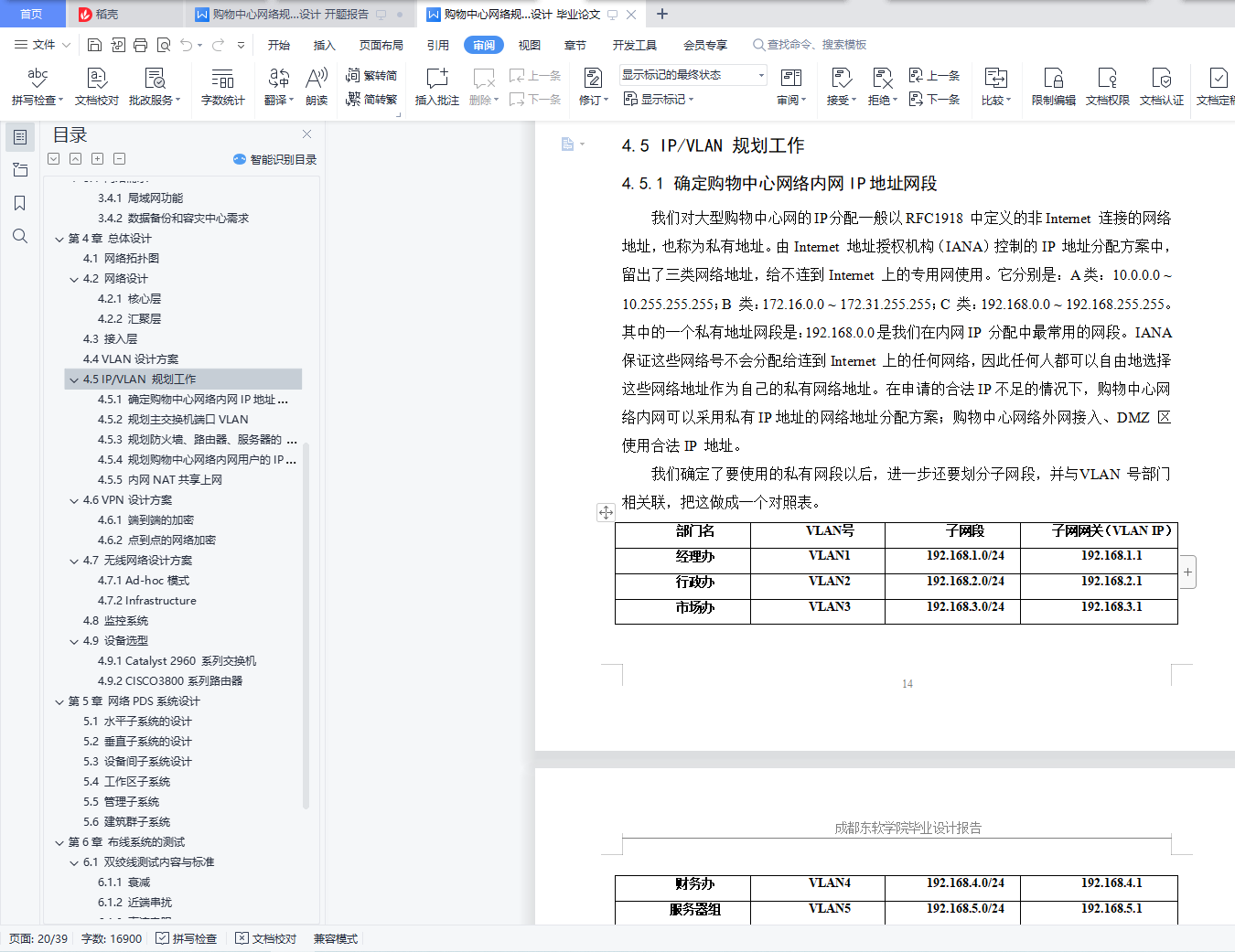
Task: Open the bookmark pane from the left sidebar
Action: tap(20, 203)
